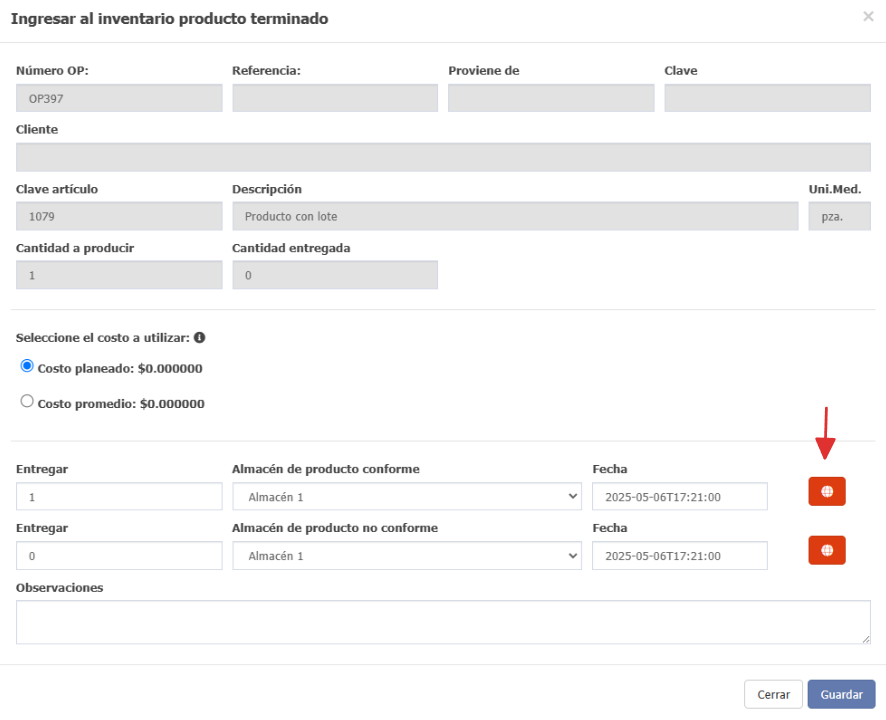Click the Observaciones resize handle corner

(x=866, y=639)
